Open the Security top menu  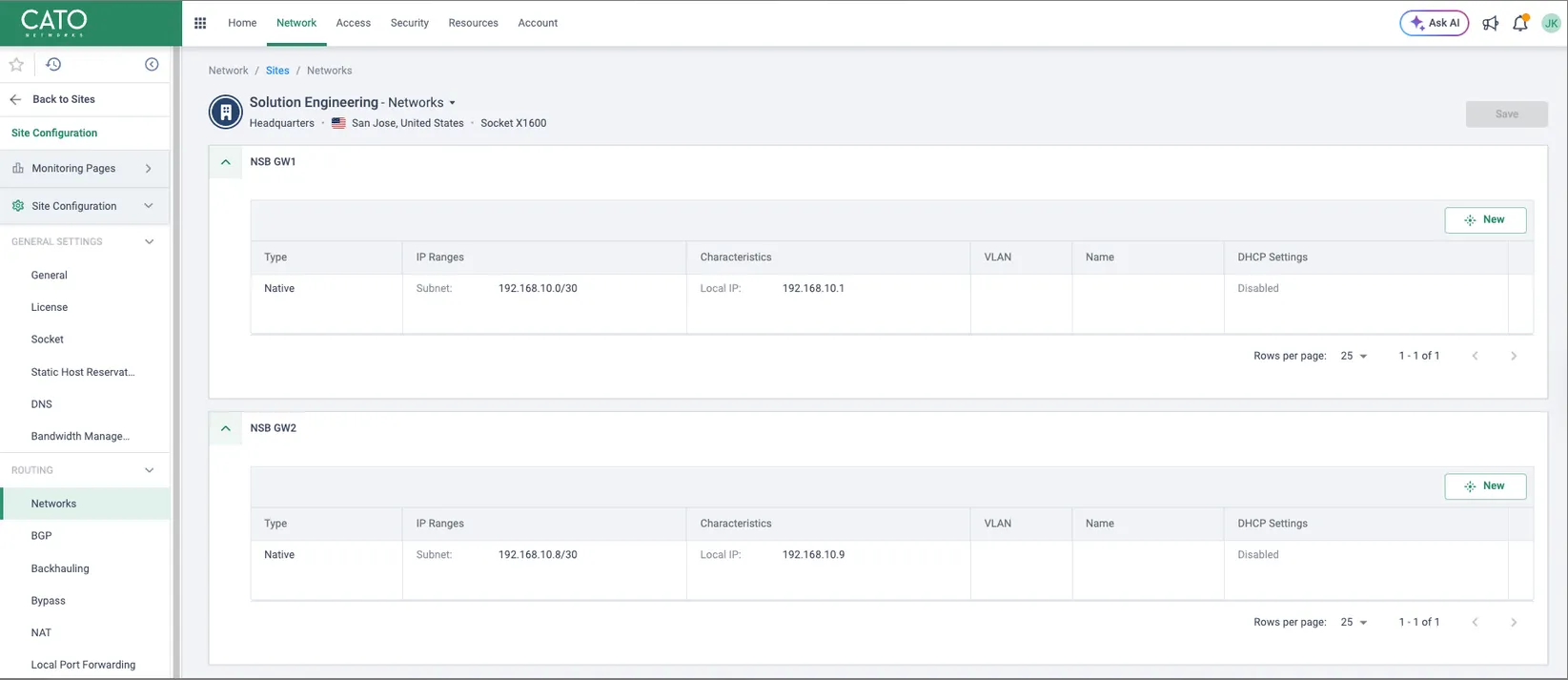[410, 23]
